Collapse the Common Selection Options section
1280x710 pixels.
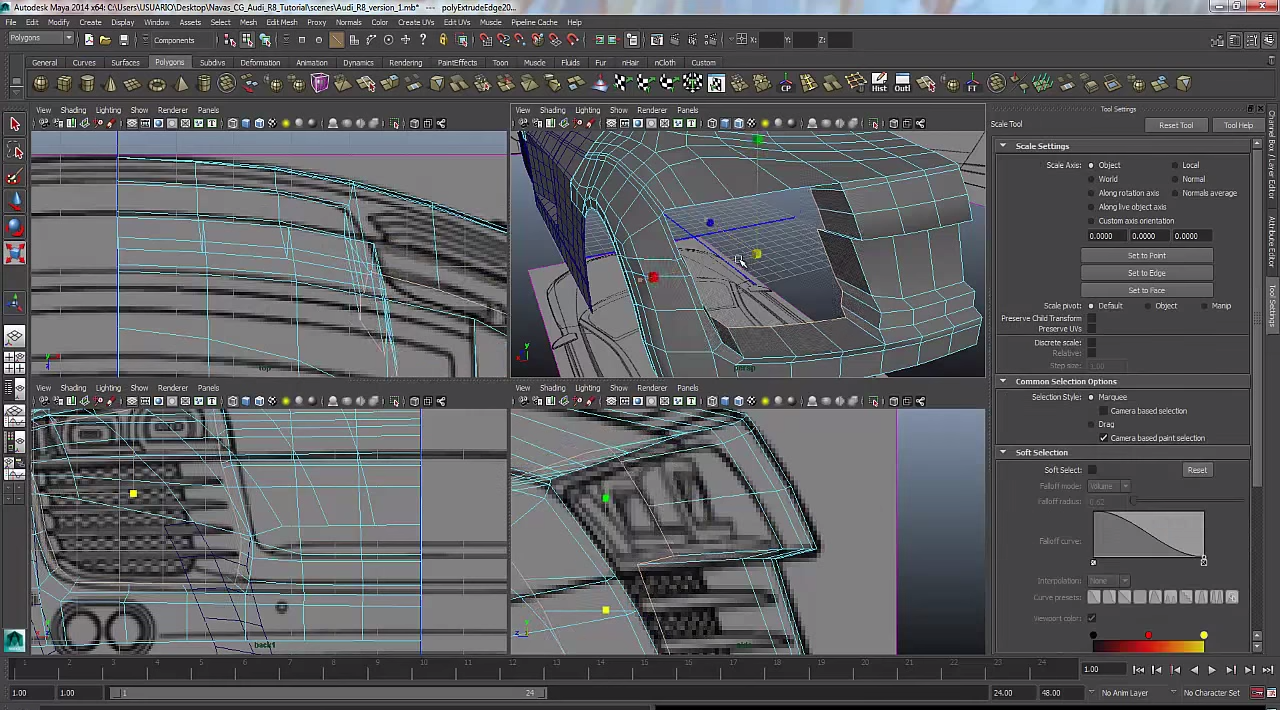[1003, 381]
